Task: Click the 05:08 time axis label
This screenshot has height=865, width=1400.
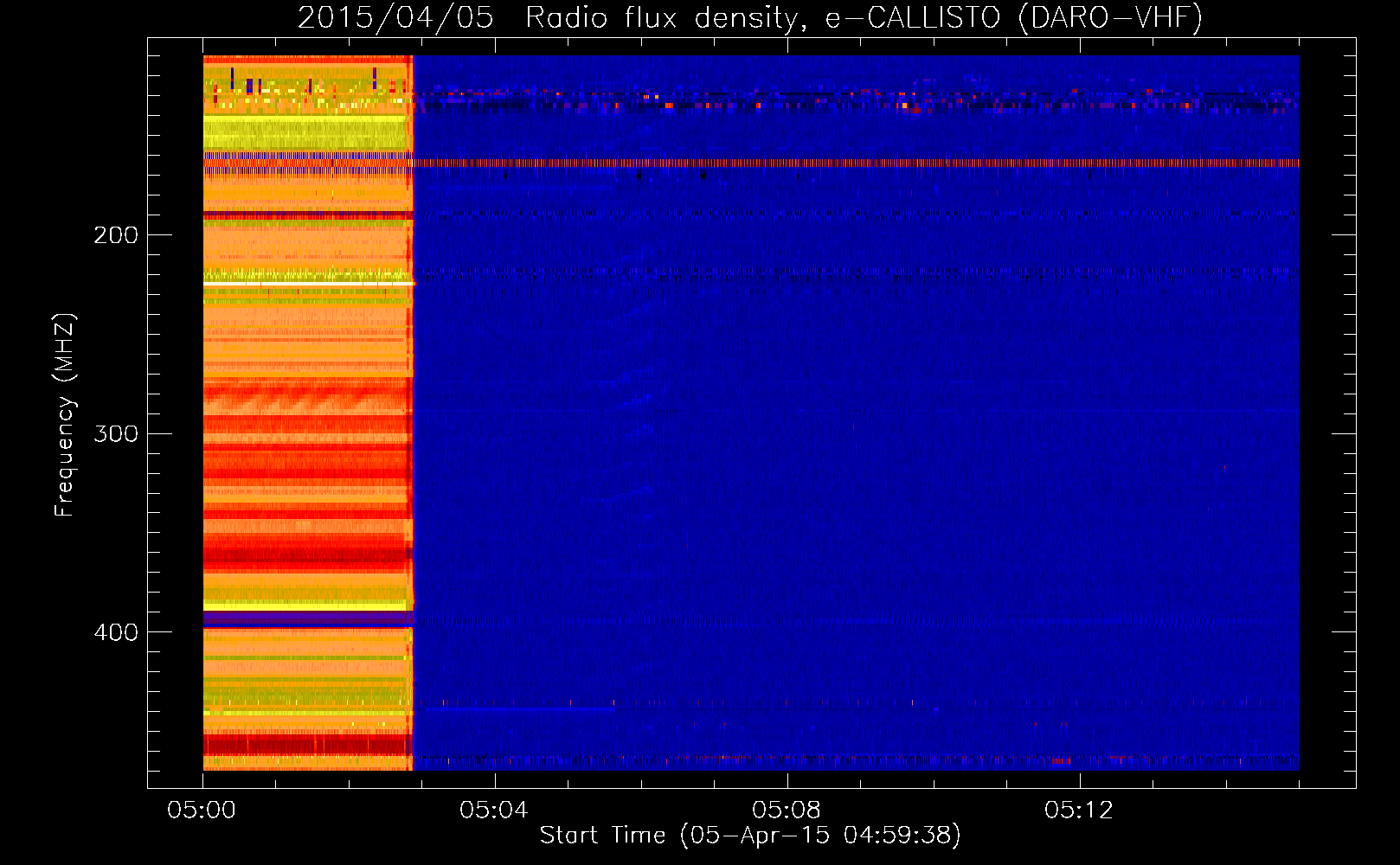Action: (787, 810)
